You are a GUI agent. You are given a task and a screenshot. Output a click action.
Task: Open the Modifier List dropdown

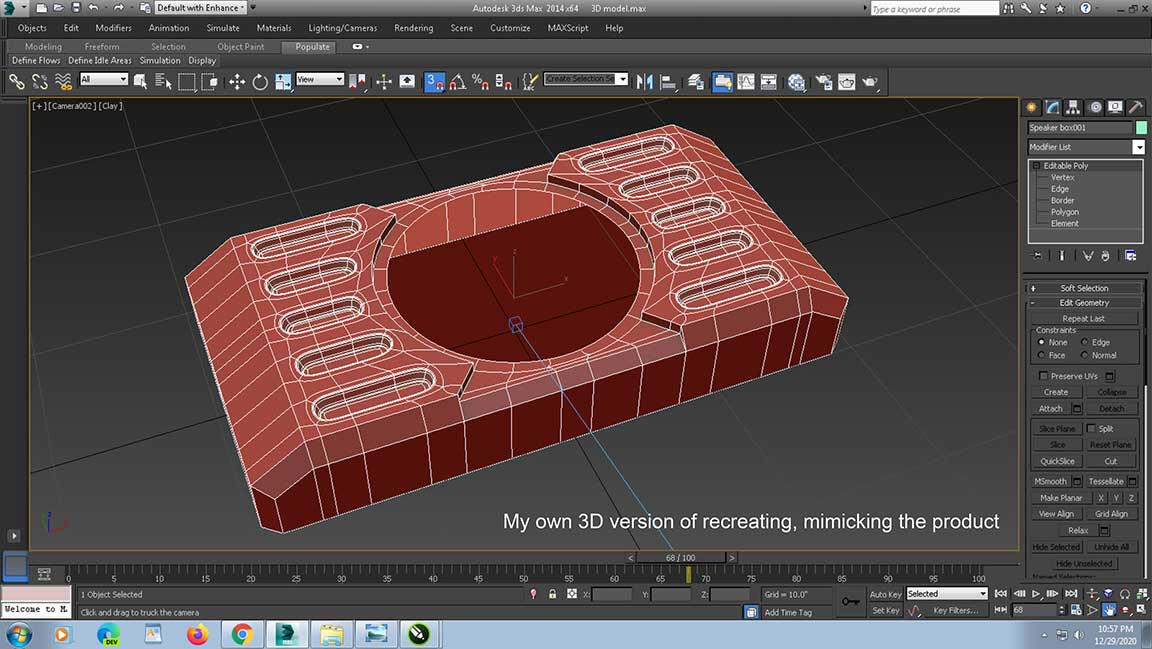point(1138,147)
